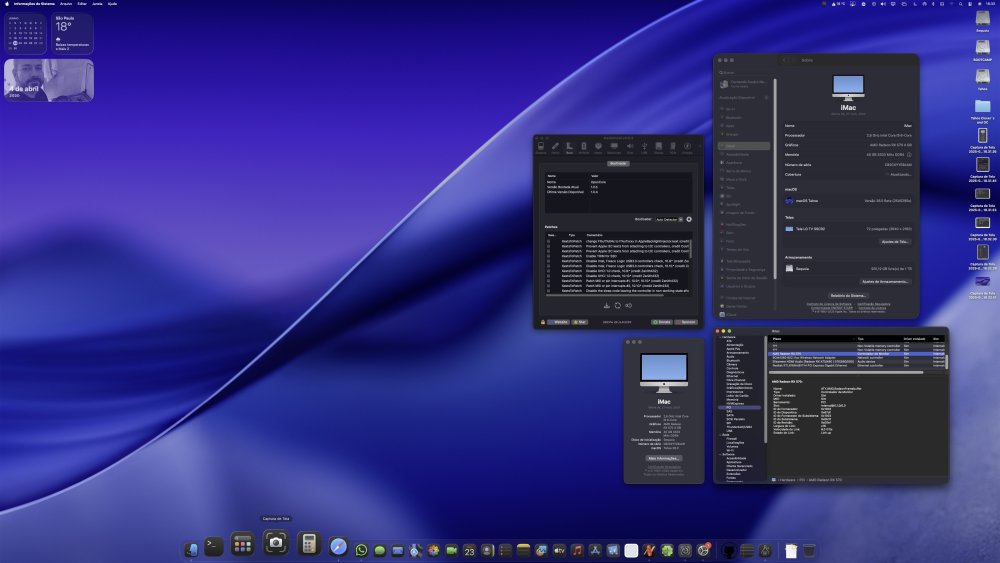Screen dimensions: 1000x563
Task: Click the Donate button in Hackintool
Action: pyautogui.click(x=662, y=322)
